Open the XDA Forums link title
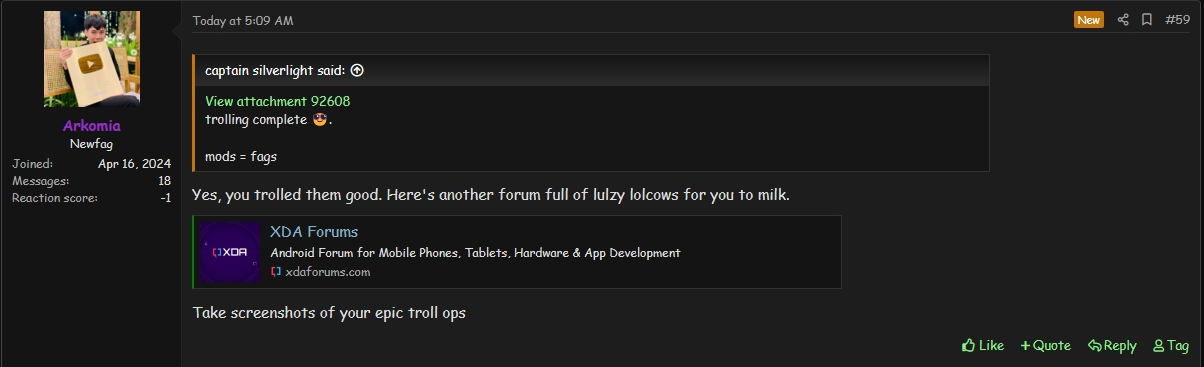This screenshot has width=1204, height=367. [x=314, y=232]
